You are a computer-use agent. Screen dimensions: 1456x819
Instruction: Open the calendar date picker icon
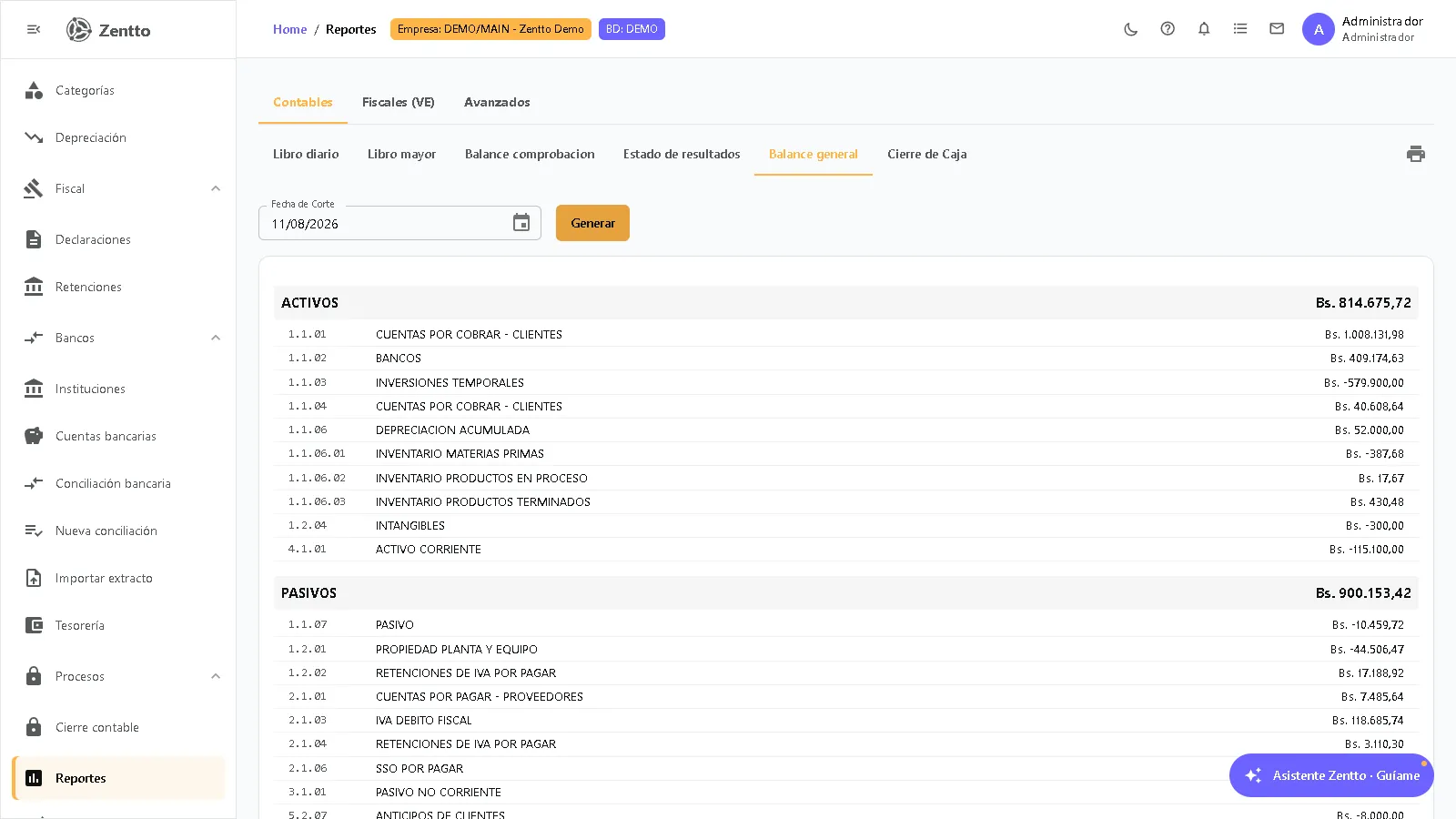521,223
